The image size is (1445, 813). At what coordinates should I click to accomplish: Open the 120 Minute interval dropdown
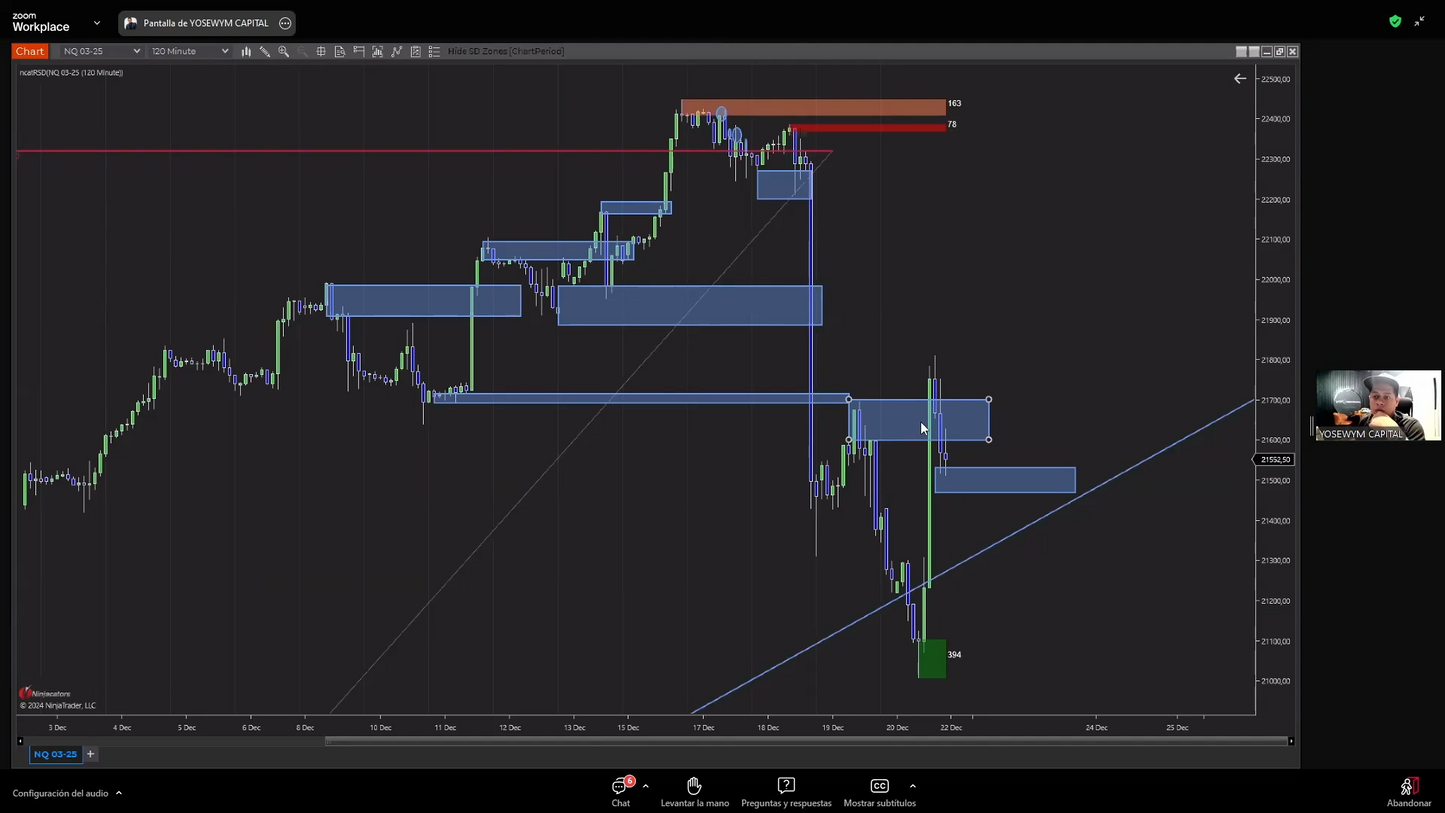coord(189,51)
